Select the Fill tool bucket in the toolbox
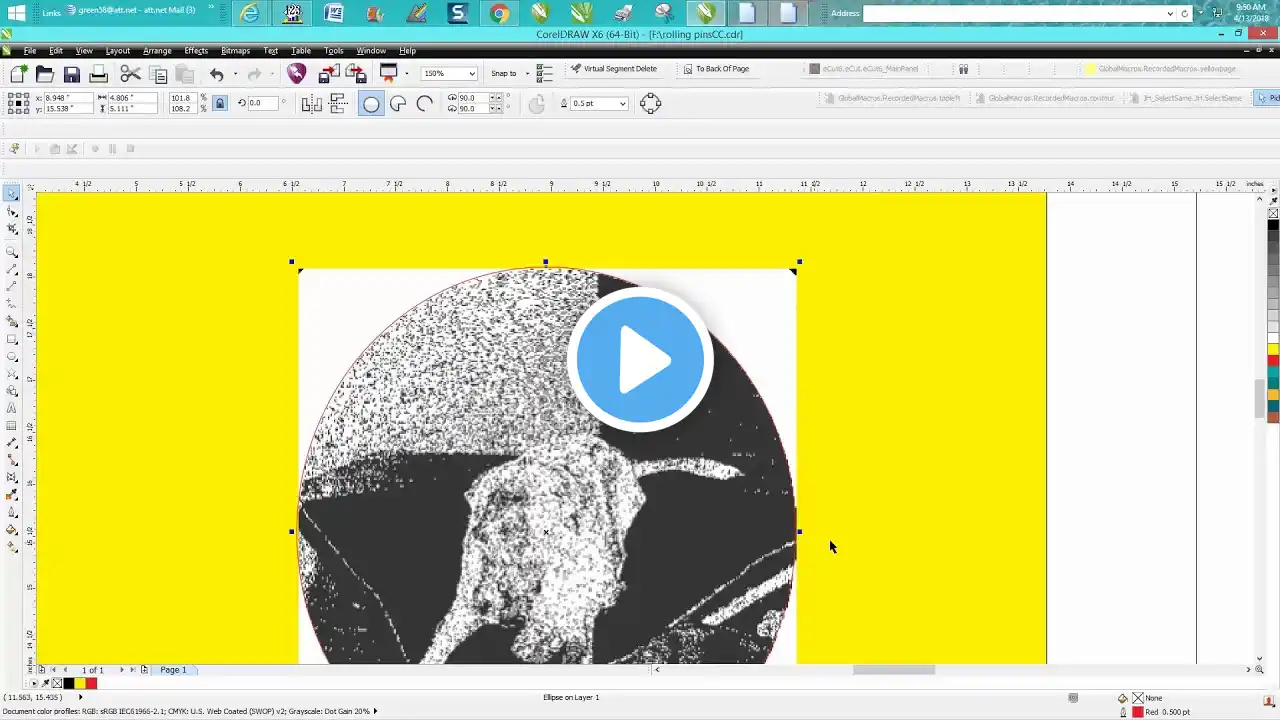1280x720 pixels. (x=12, y=530)
